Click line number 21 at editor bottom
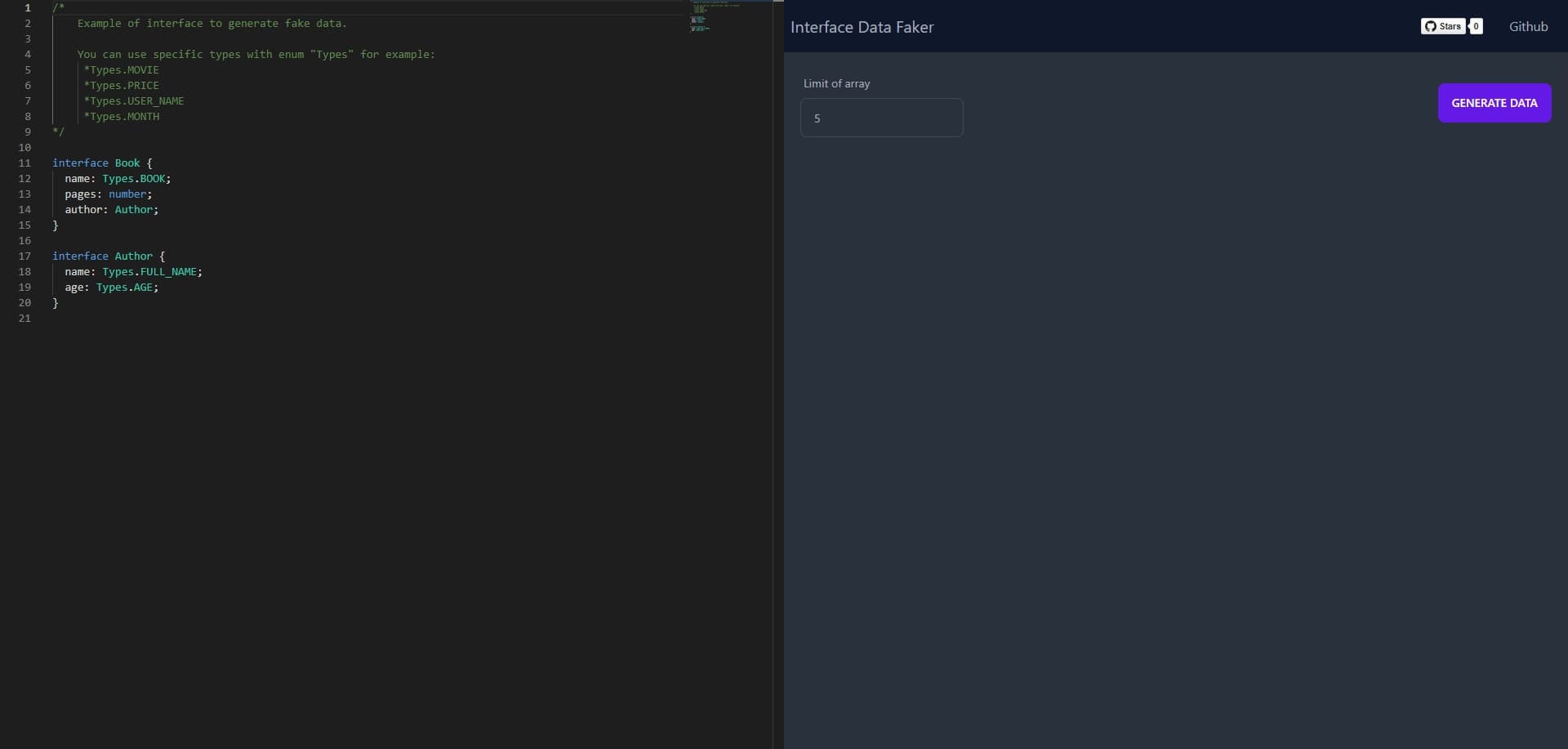The width and height of the screenshot is (1568, 749). (x=24, y=318)
